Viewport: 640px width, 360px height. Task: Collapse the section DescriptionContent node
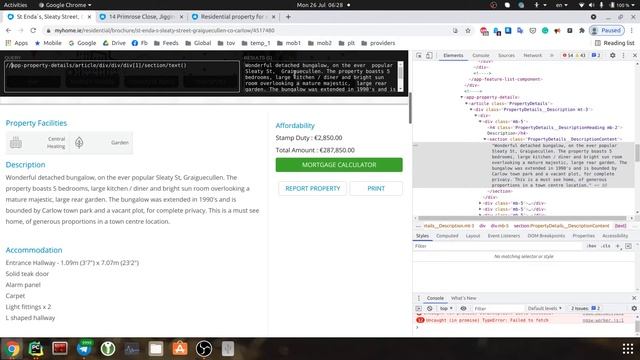click(484, 139)
